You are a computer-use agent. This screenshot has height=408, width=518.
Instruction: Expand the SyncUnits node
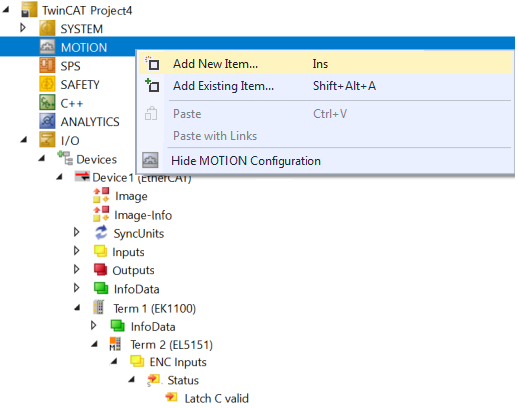click(x=76, y=232)
